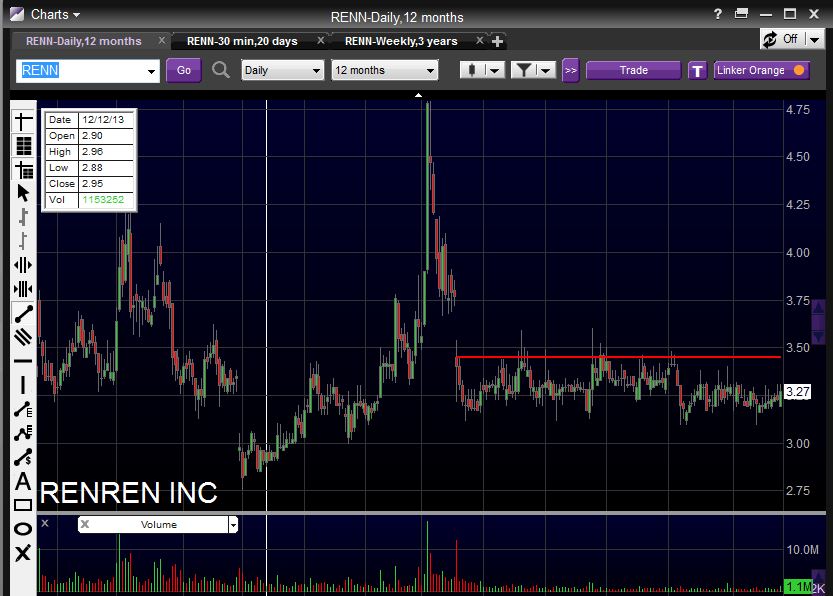
Task: Select the trend line drawing tool
Action: tap(23, 313)
